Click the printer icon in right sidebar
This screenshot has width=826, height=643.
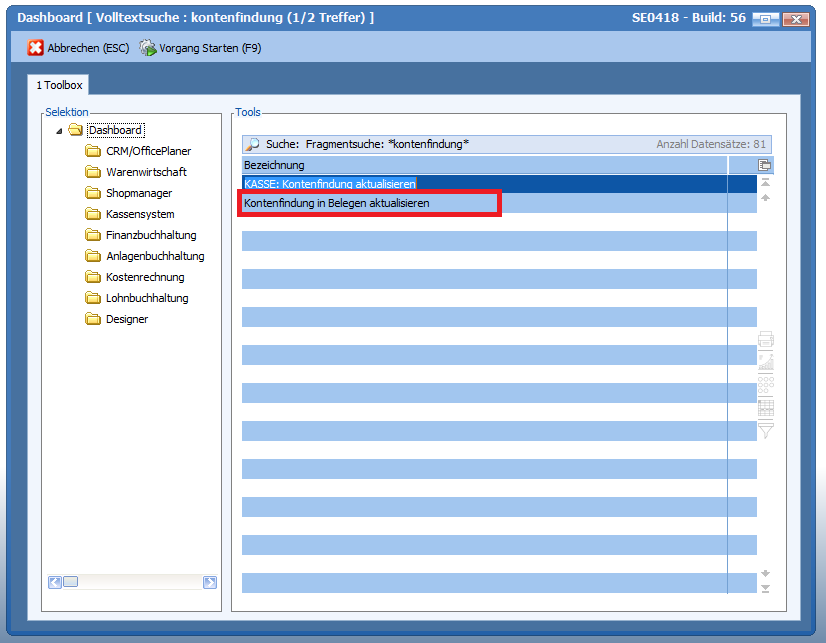766,340
